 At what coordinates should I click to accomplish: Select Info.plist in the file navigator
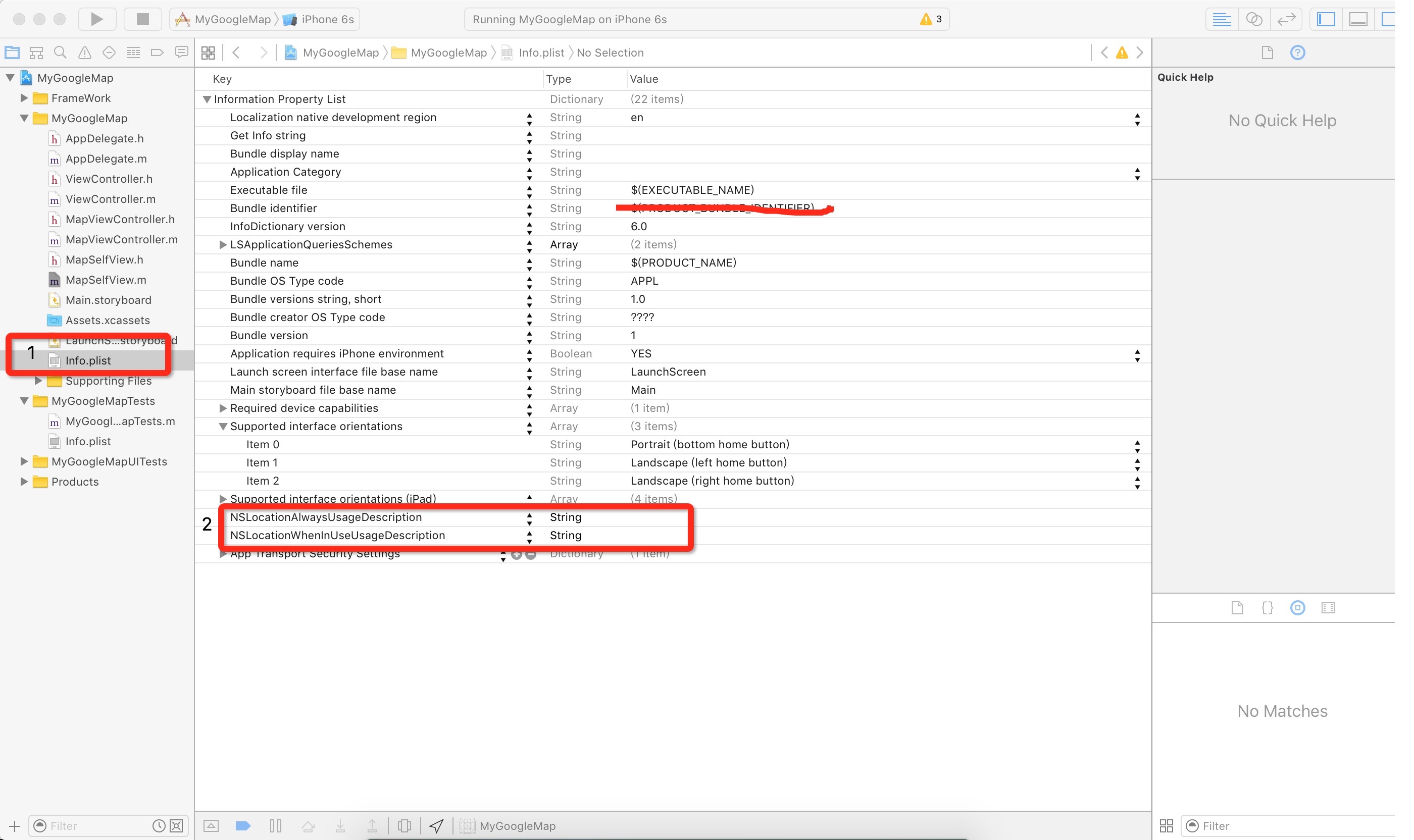[x=87, y=360]
